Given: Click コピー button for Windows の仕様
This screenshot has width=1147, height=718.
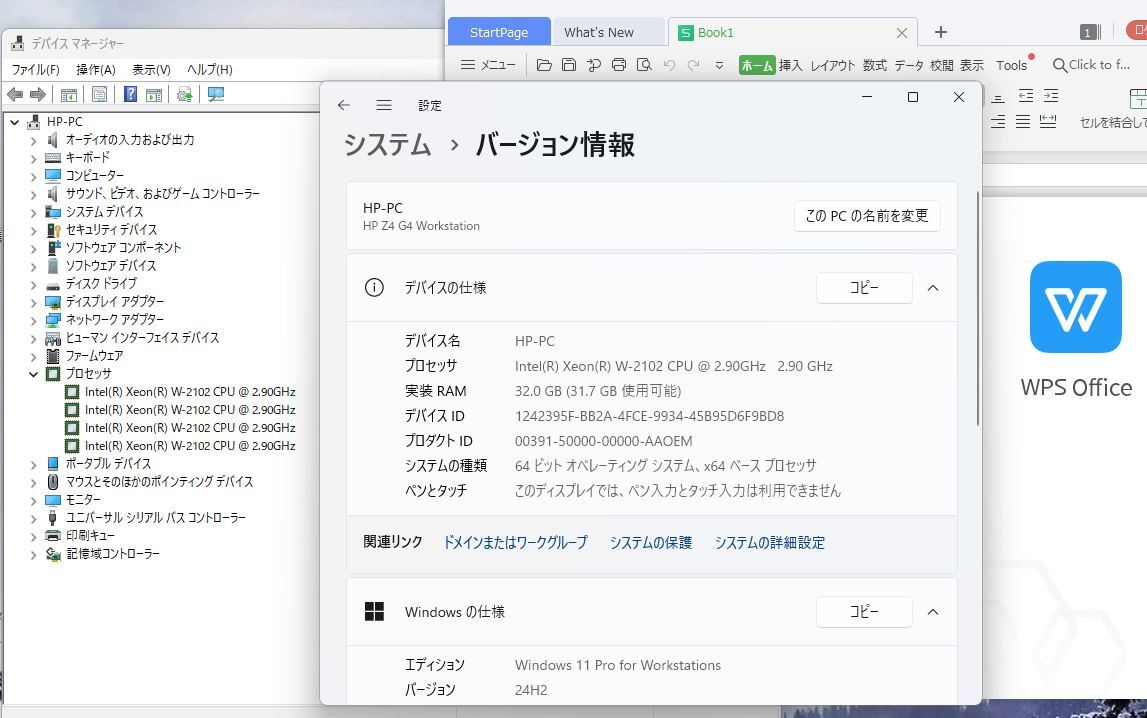Looking at the screenshot, I should 864,611.
